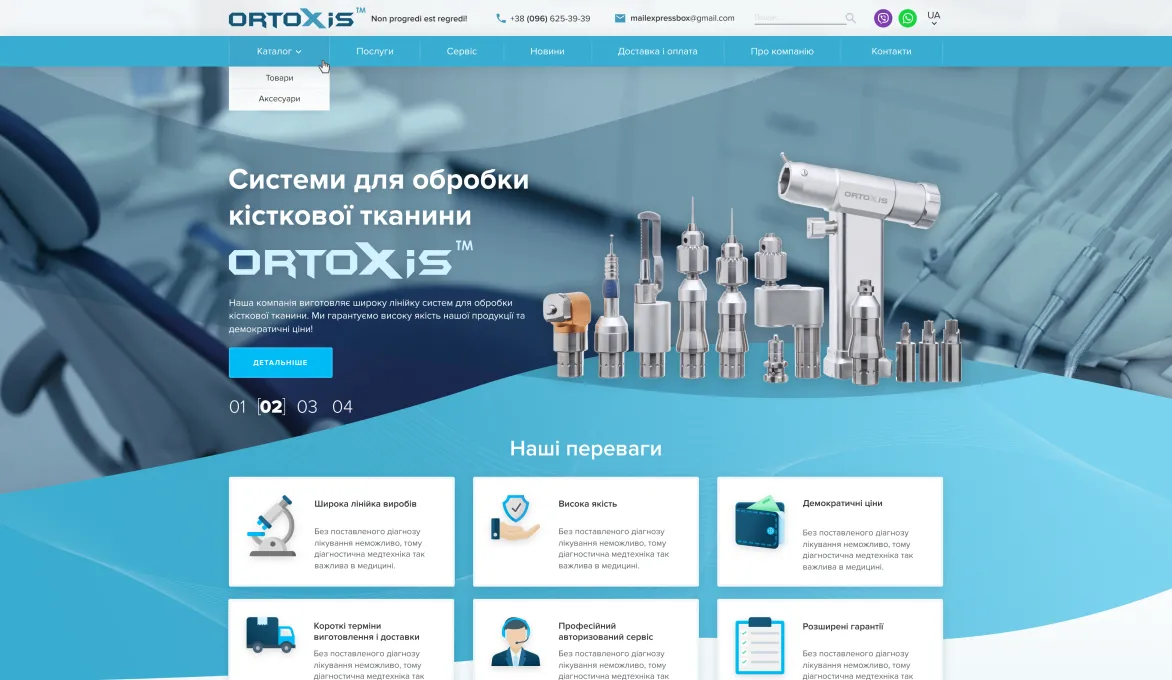Open the Послуги menu item
1172x680 pixels.
coord(374,52)
